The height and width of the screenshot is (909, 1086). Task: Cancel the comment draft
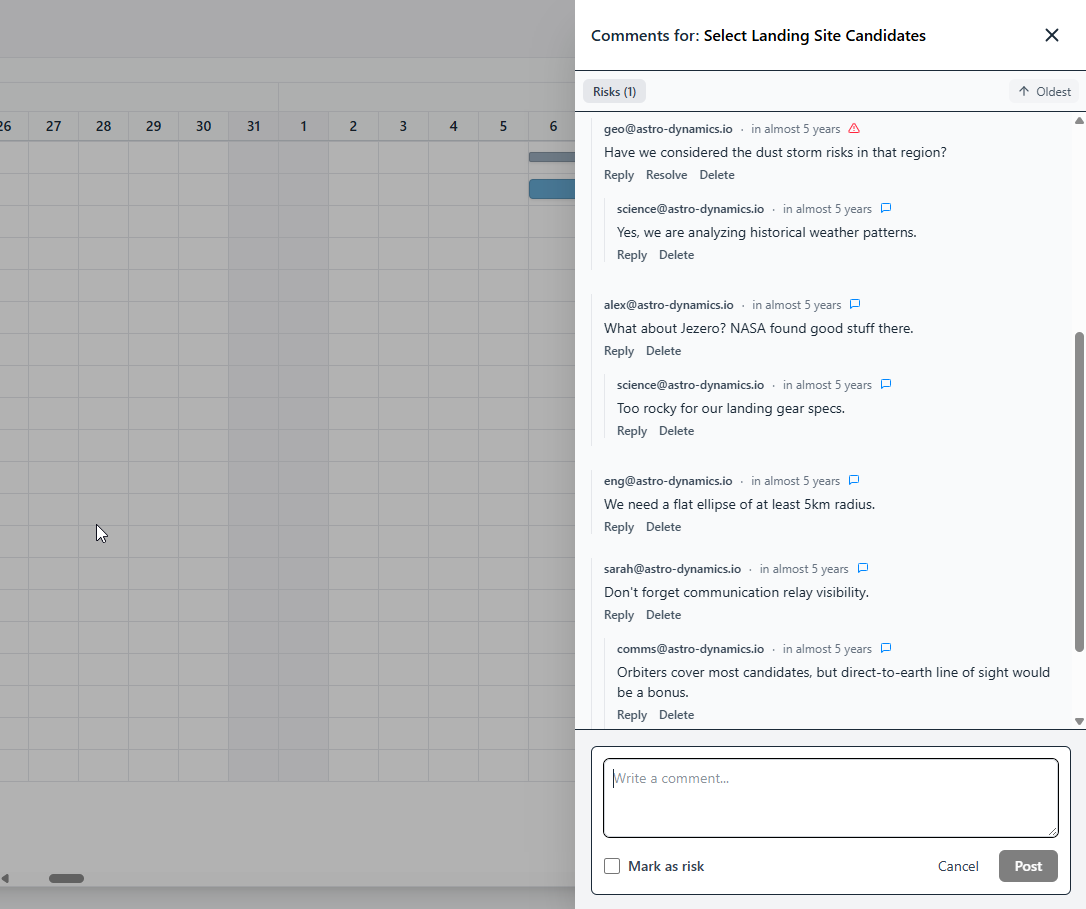pos(958,866)
